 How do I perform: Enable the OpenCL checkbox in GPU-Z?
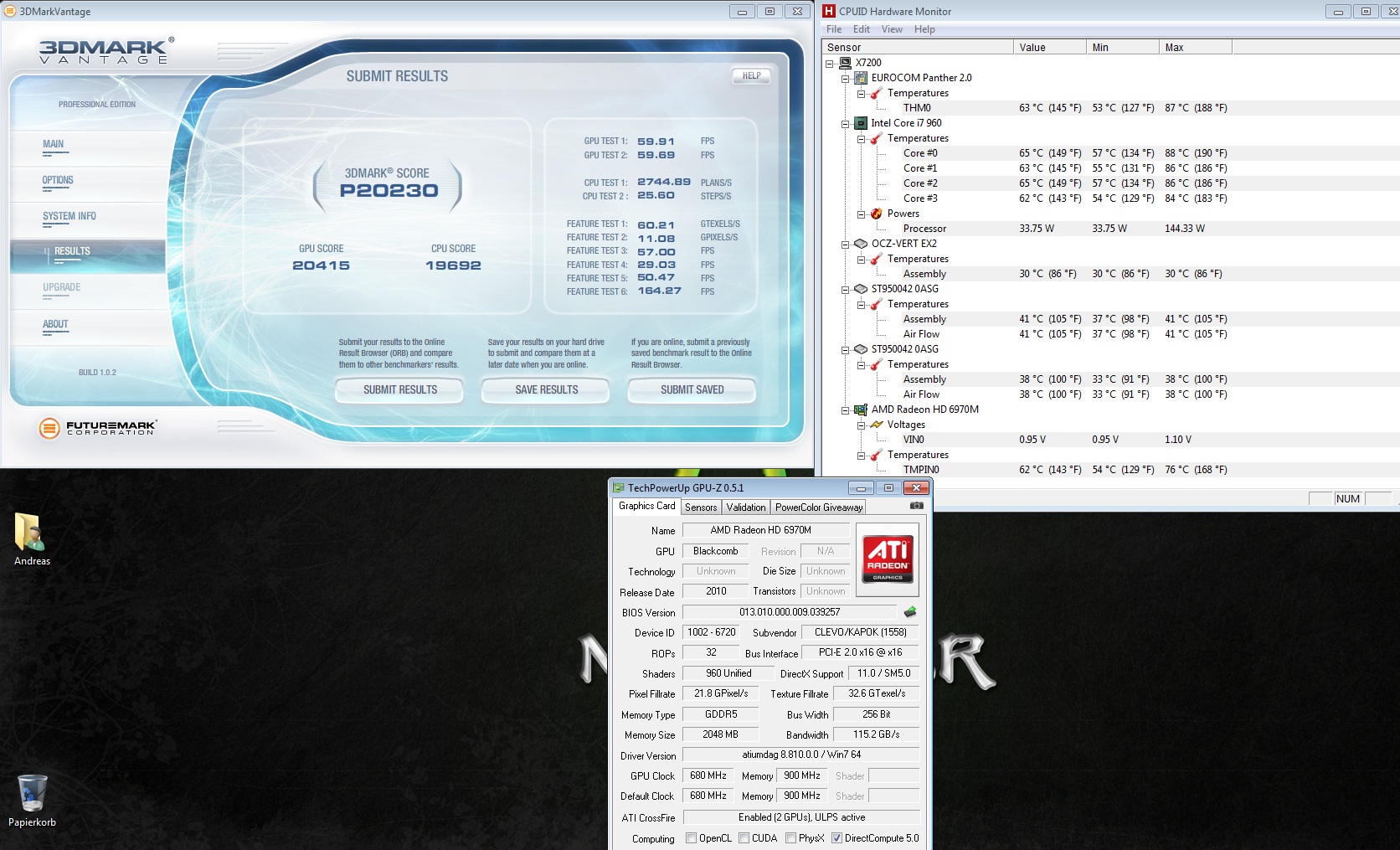691,838
